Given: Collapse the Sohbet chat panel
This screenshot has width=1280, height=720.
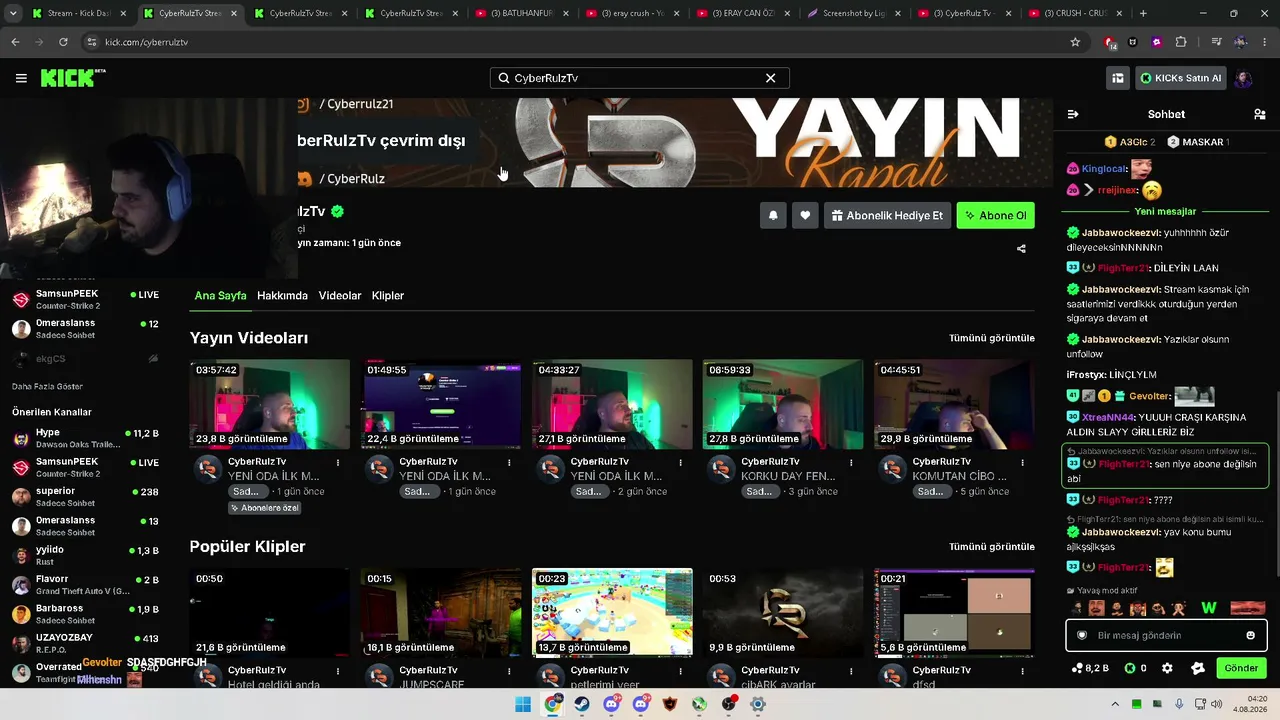Looking at the screenshot, I should click(1073, 114).
